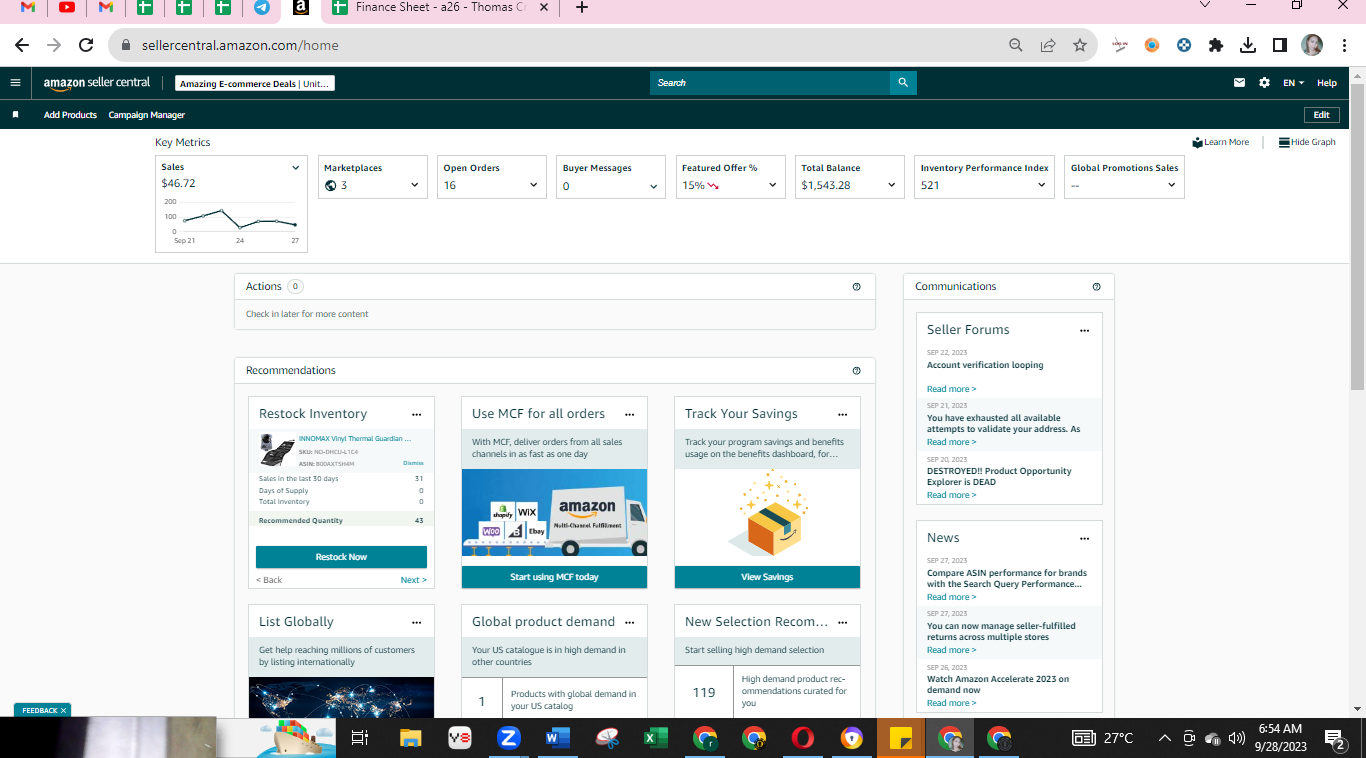Open the browser side panel

click(x=1280, y=45)
